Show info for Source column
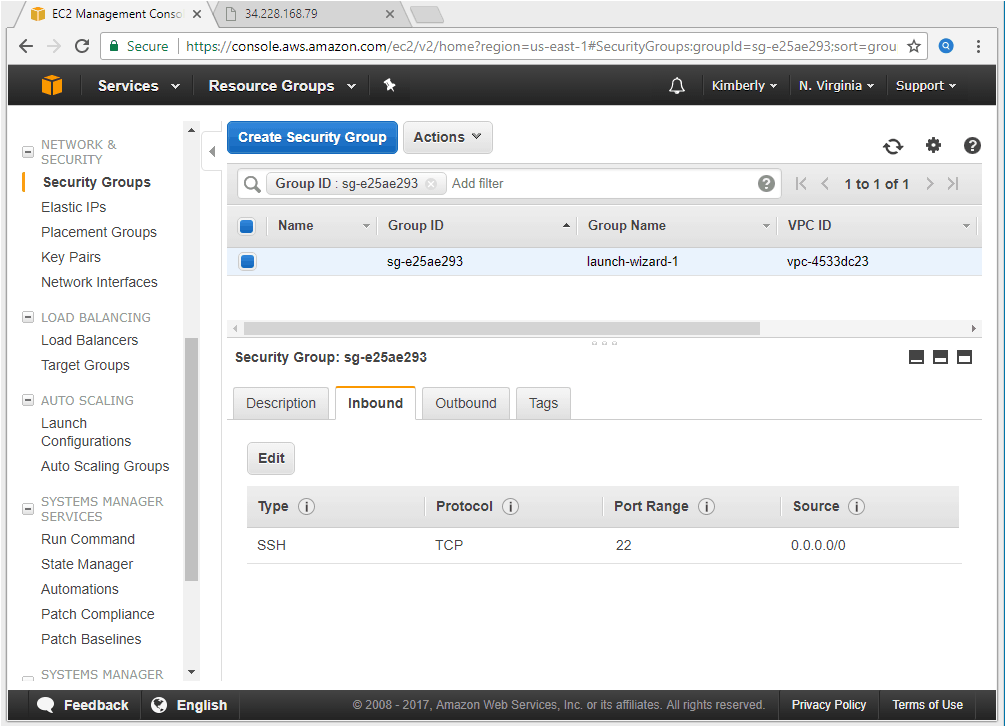The height and width of the screenshot is (727, 1006). (857, 507)
